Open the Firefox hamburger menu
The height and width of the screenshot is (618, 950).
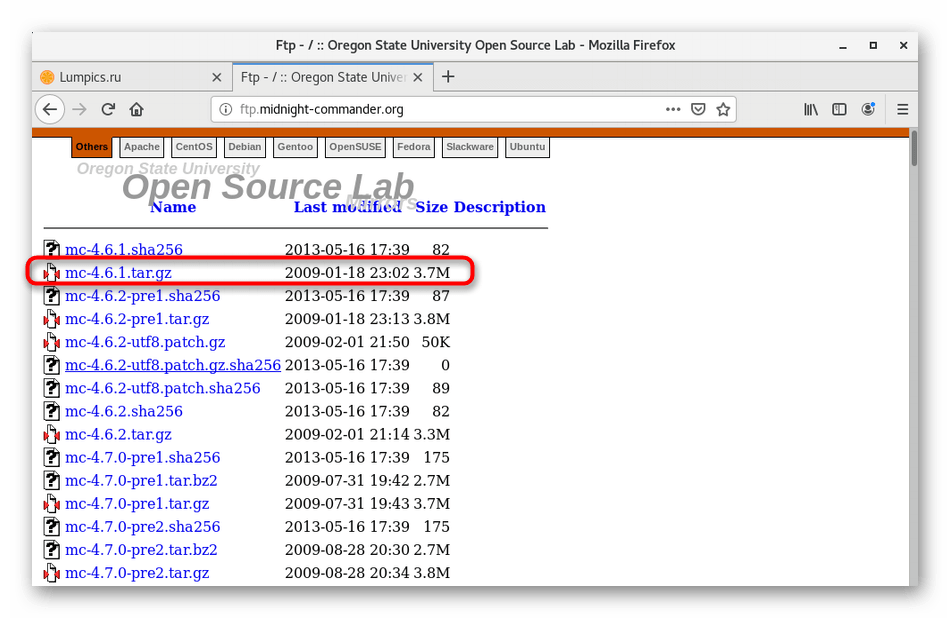click(902, 109)
